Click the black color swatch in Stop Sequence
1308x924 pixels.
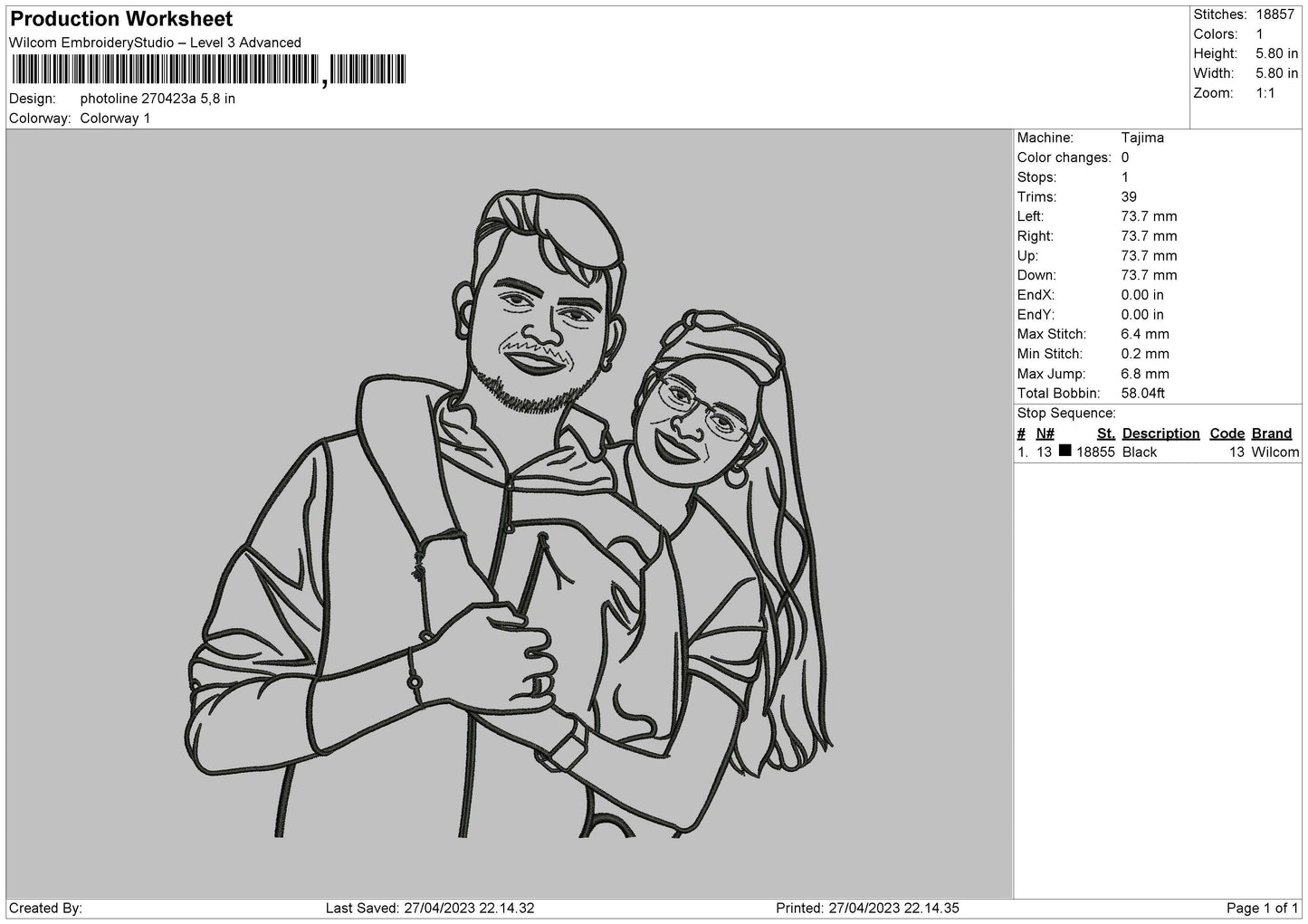[x=1065, y=451]
